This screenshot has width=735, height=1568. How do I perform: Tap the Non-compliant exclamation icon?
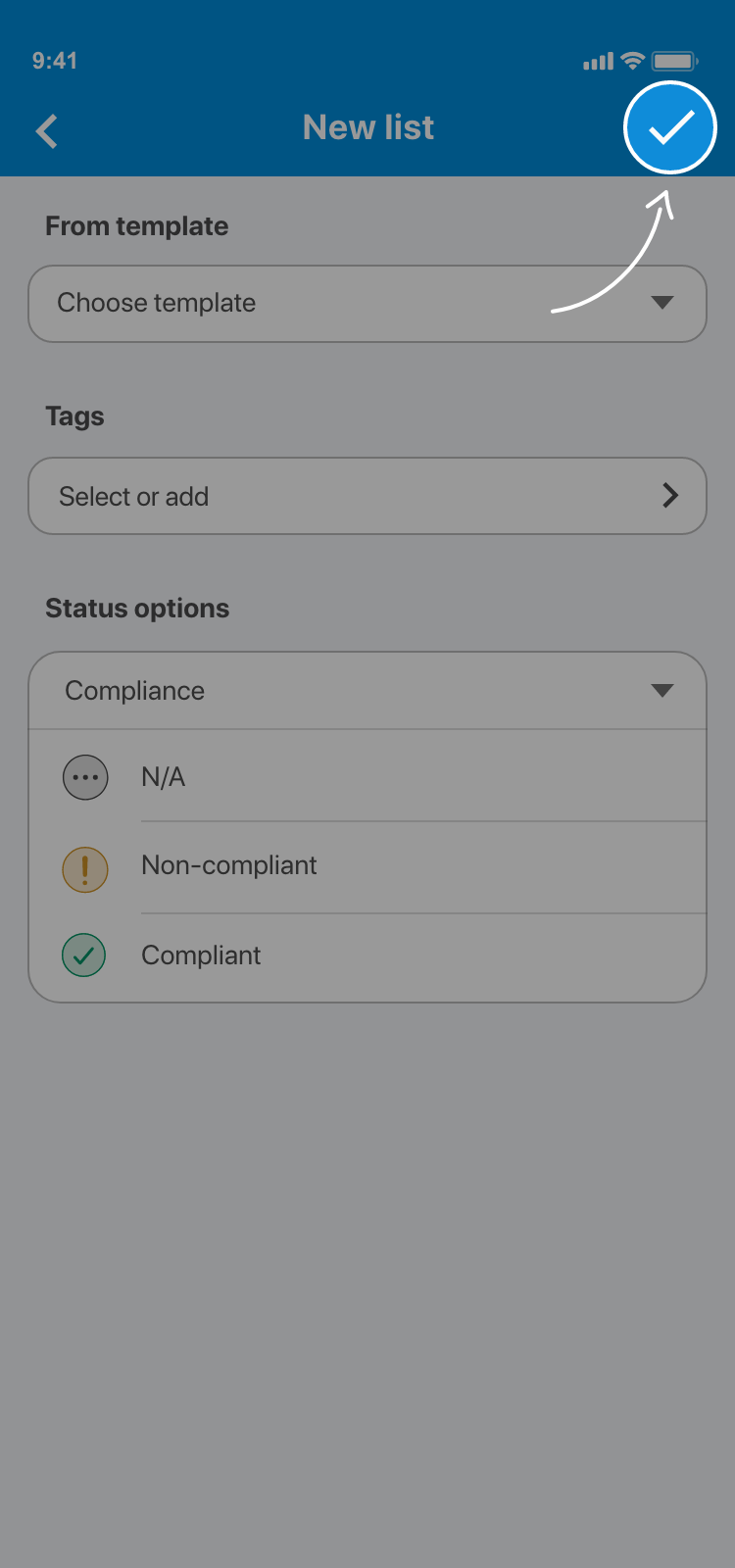pyautogui.click(x=85, y=869)
